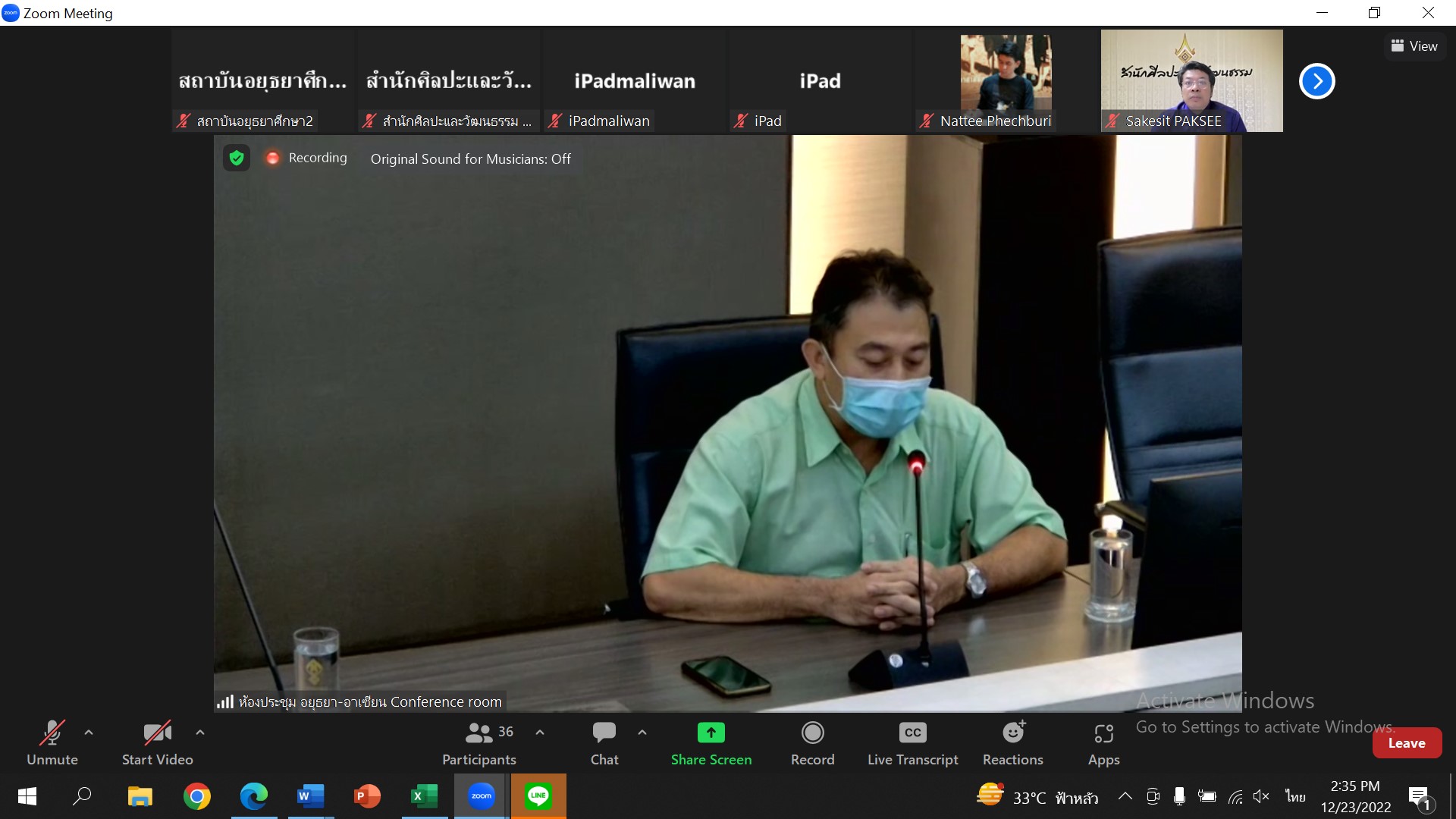This screenshot has width=1456, height=819.
Task: Open PowerPoint from taskbar
Action: coord(368,796)
